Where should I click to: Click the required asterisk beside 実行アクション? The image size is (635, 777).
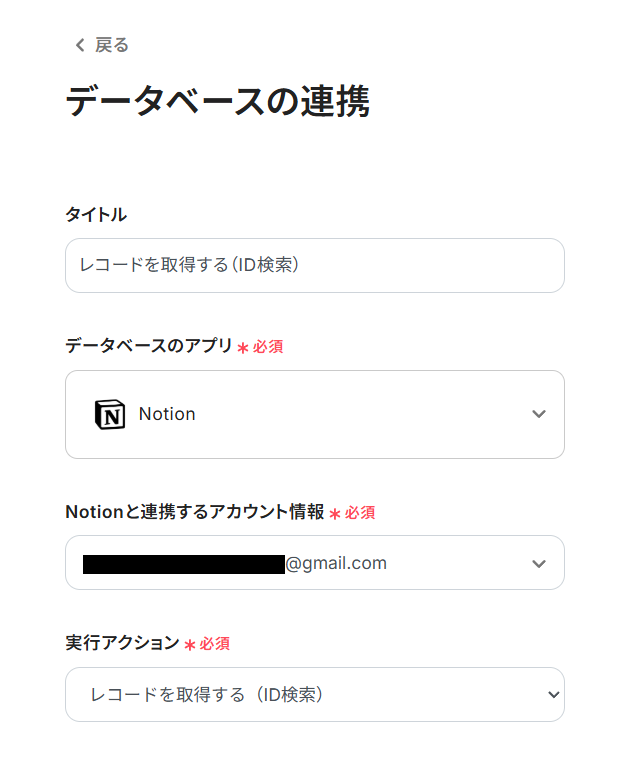190,645
